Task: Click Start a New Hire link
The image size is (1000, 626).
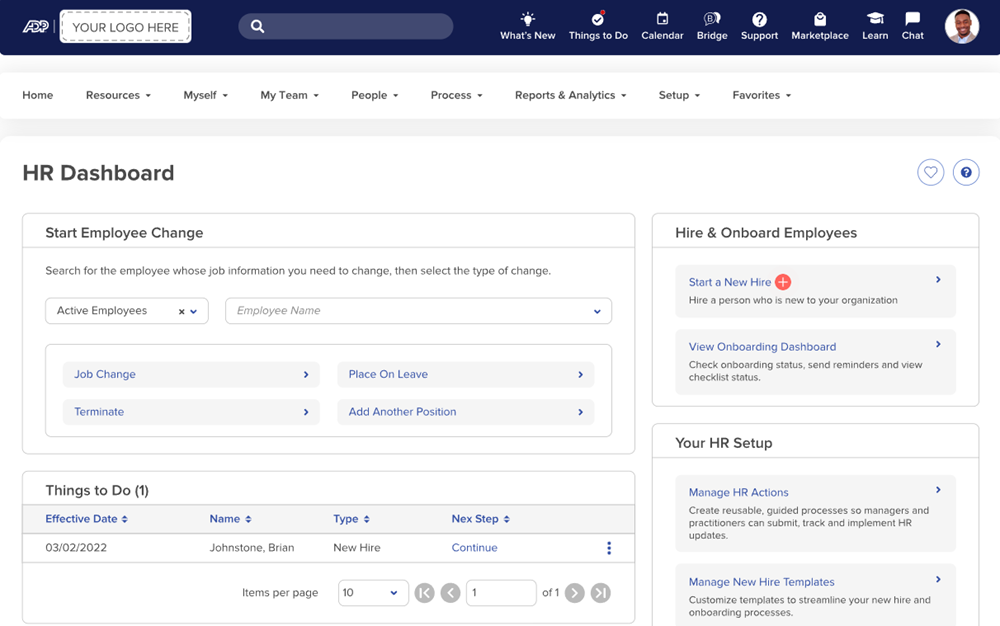Action: 730,282
